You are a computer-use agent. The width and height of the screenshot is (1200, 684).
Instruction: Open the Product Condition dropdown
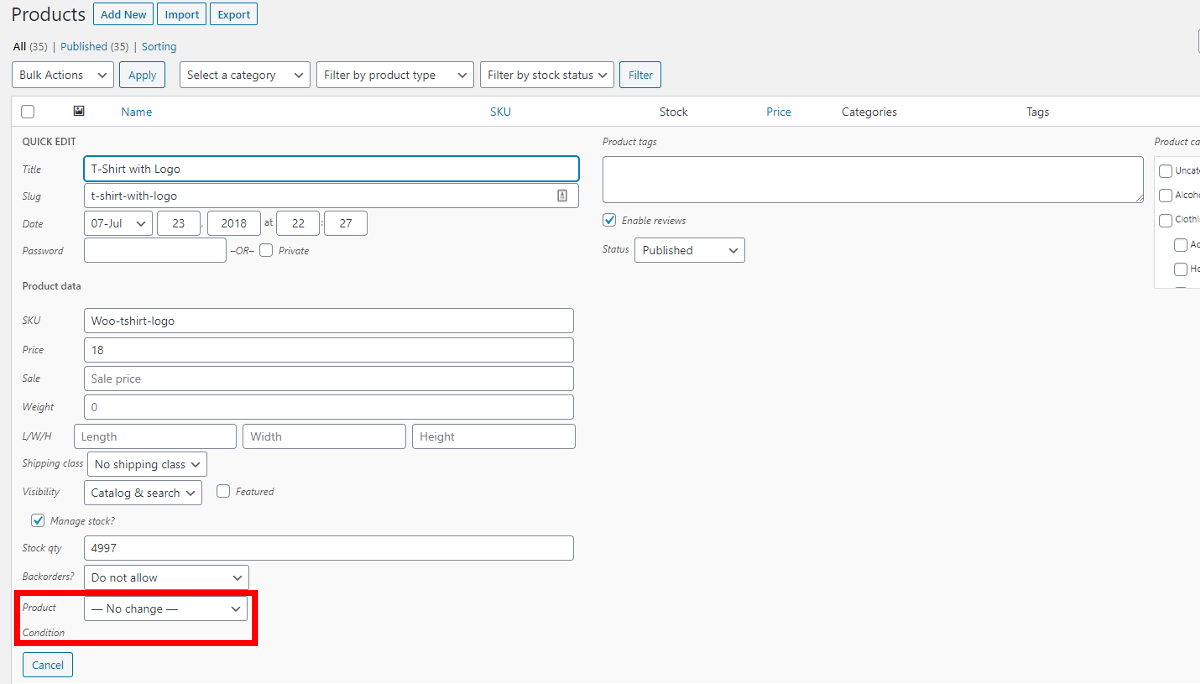[166, 608]
